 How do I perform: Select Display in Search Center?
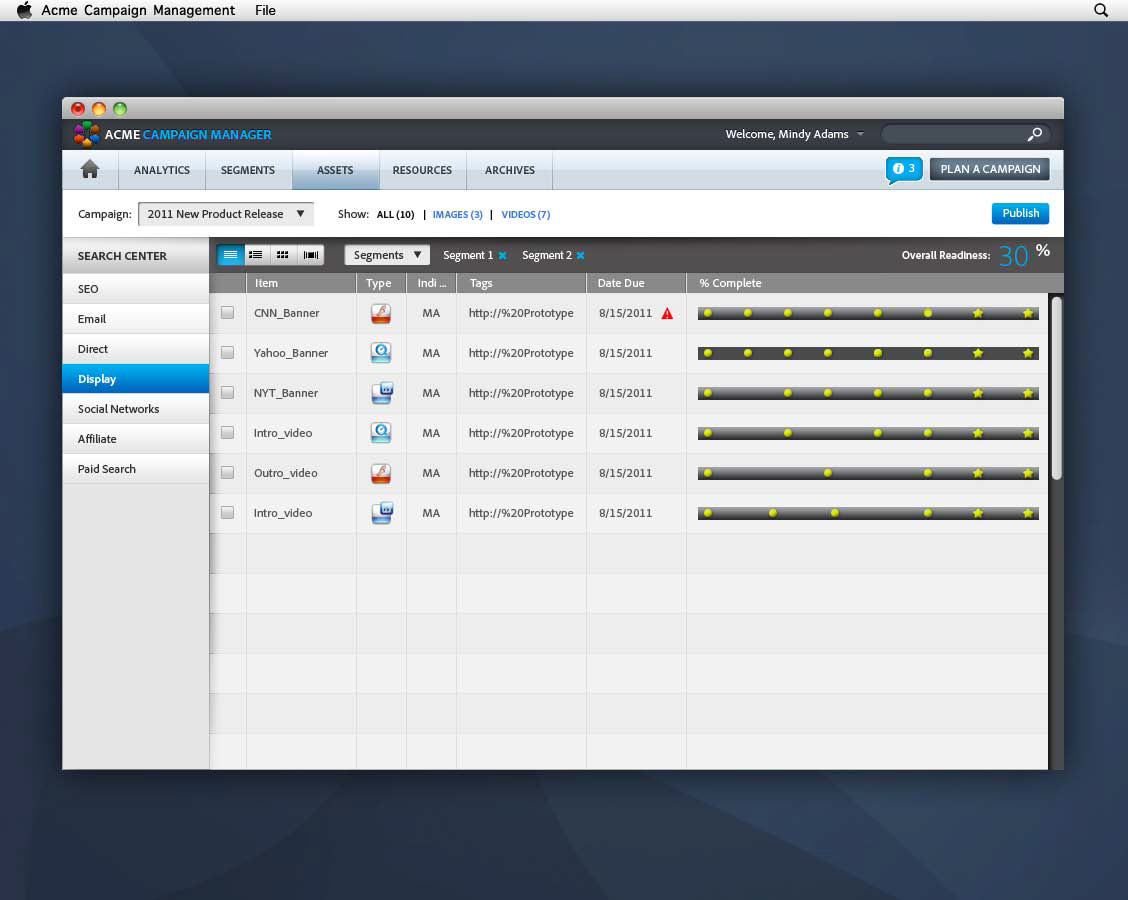(x=136, y=378)
